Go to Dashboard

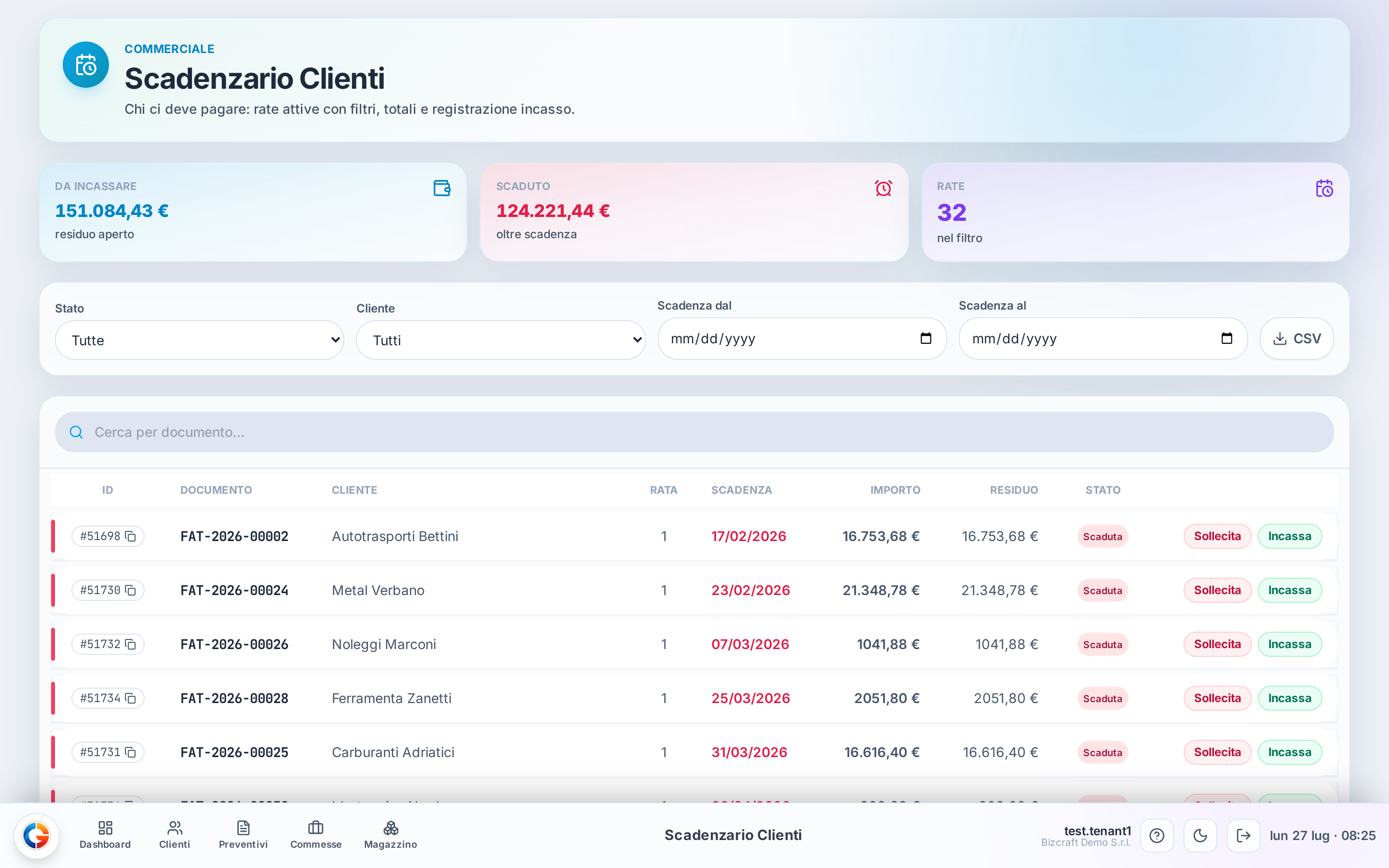click(x=105, y=835)
